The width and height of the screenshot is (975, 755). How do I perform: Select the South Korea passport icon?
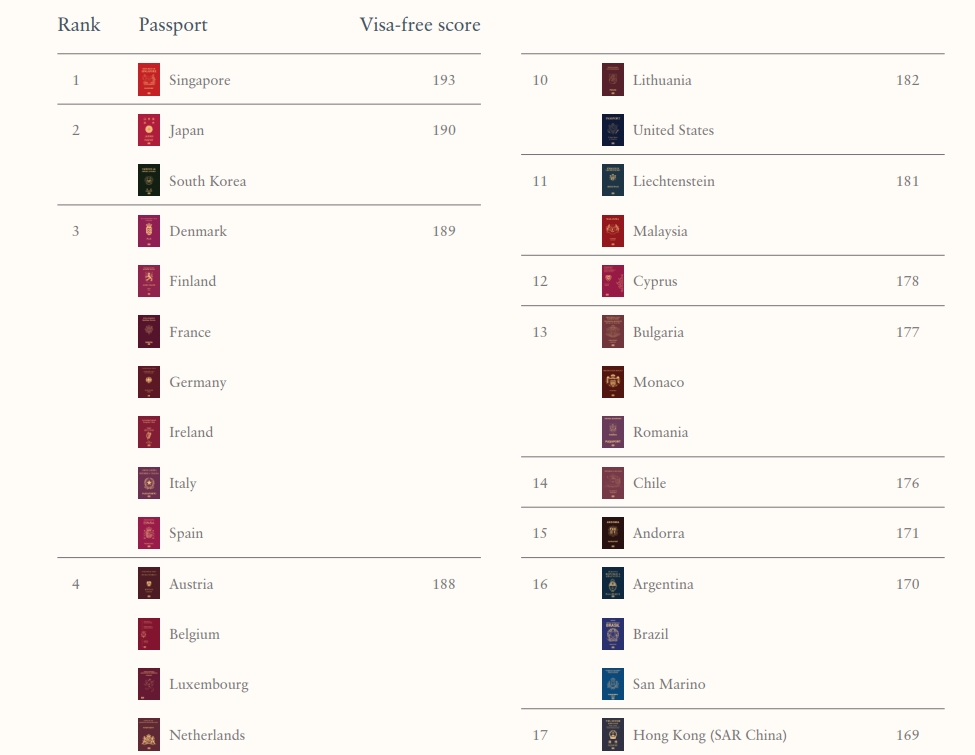149,181
